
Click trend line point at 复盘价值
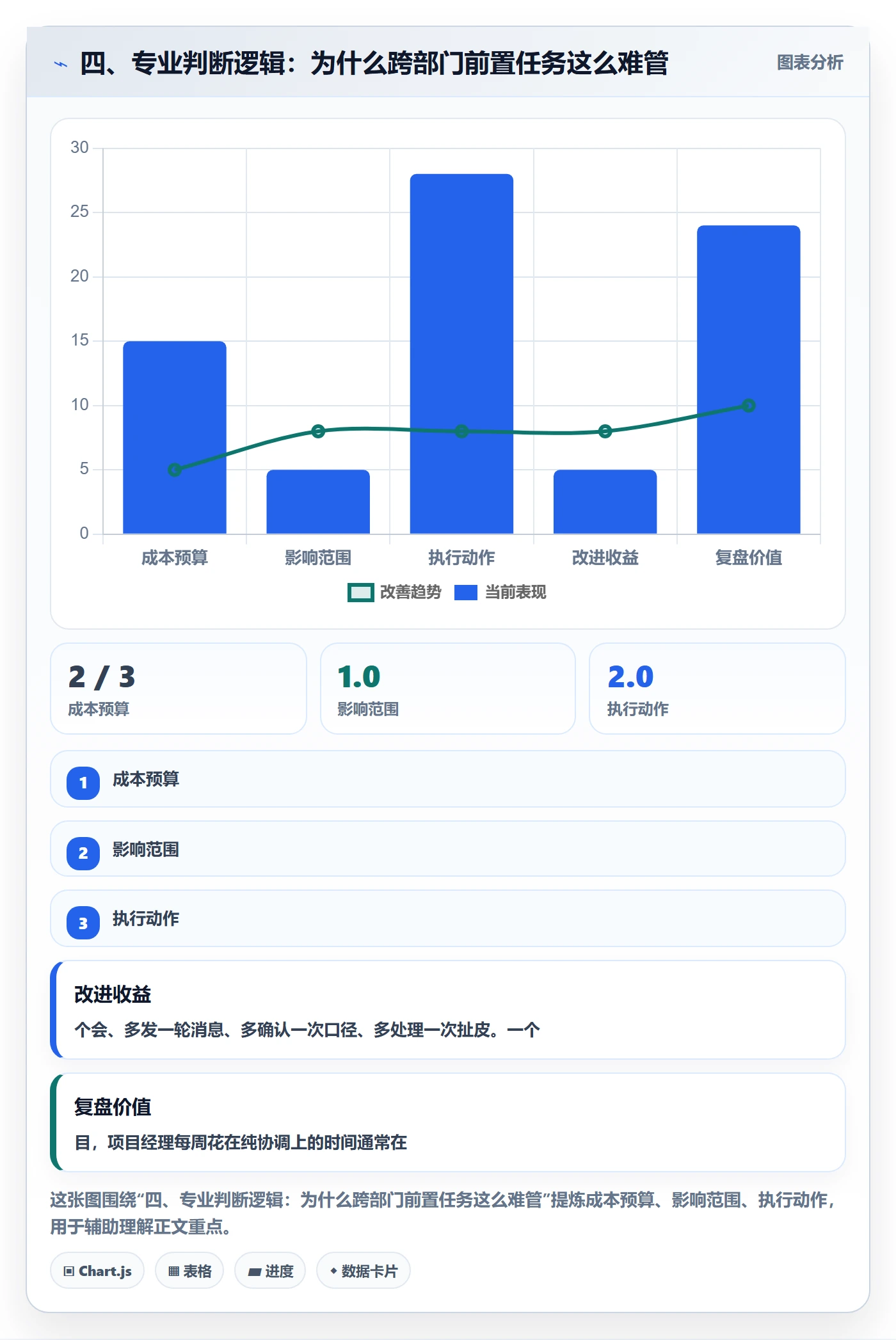749,405
